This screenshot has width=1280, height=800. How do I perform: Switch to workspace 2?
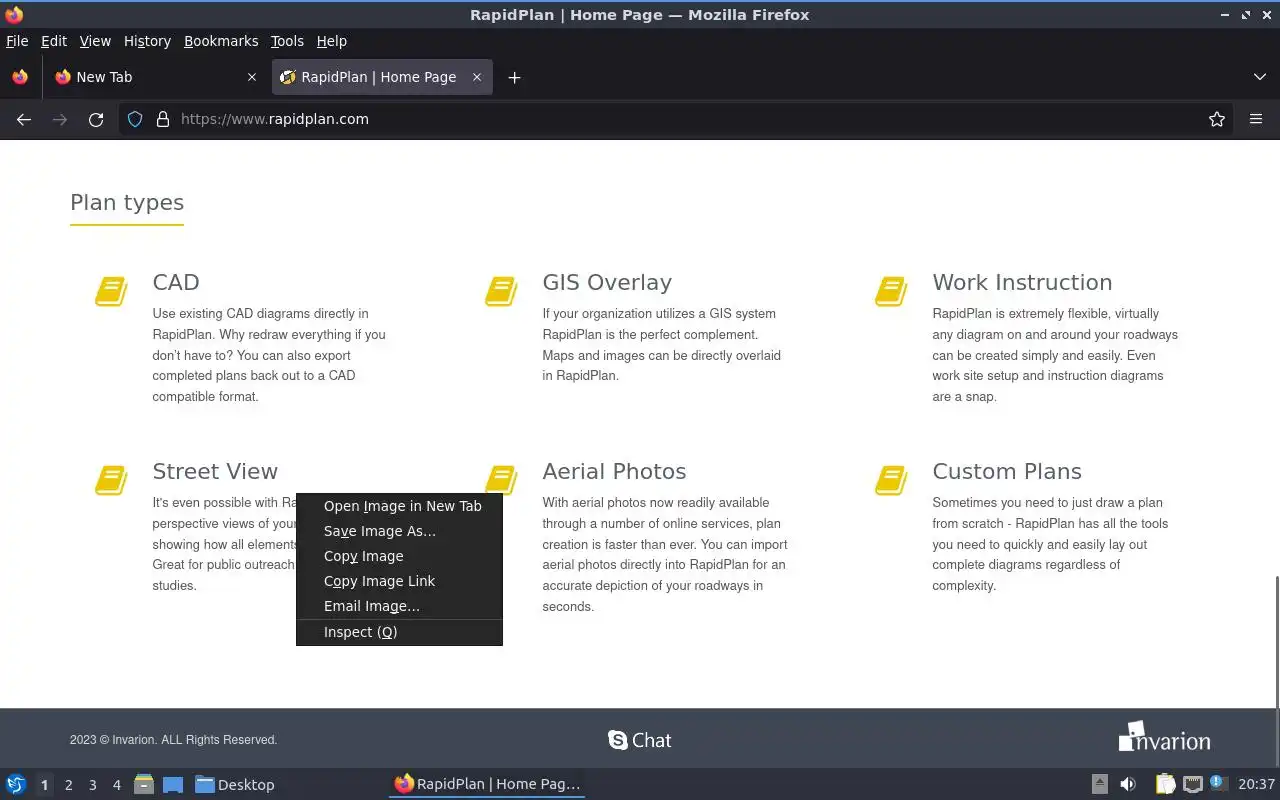[x=68, y=785]
